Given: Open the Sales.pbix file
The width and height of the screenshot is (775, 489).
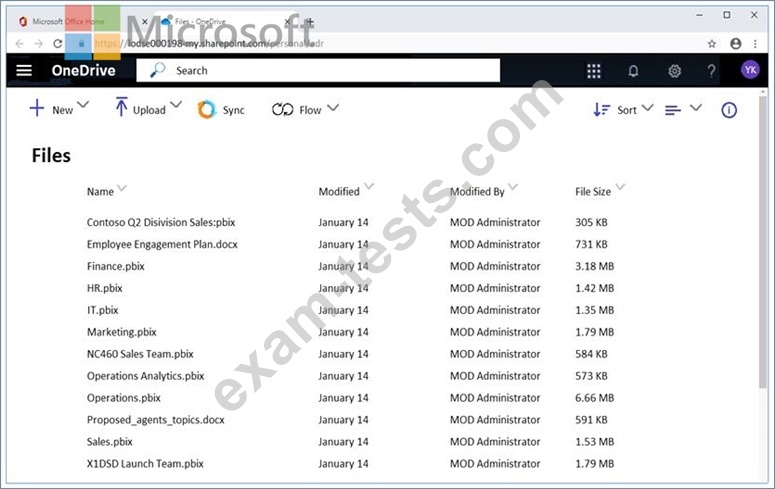Looking at the screenshot, I should [x=110, y=442].
